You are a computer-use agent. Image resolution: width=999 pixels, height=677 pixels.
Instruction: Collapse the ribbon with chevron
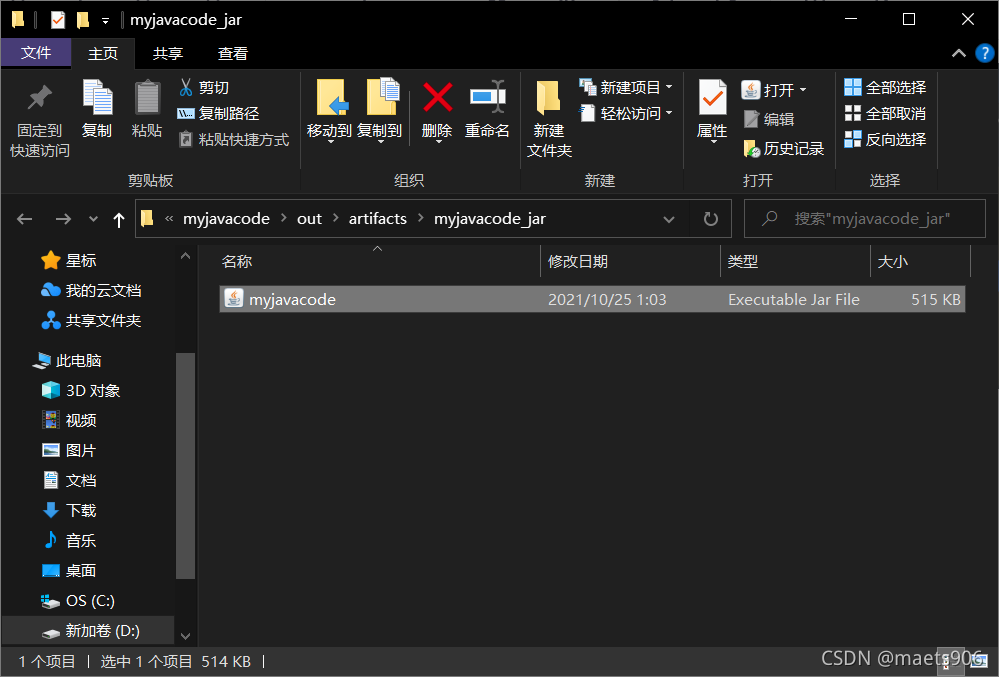point(959,53)
